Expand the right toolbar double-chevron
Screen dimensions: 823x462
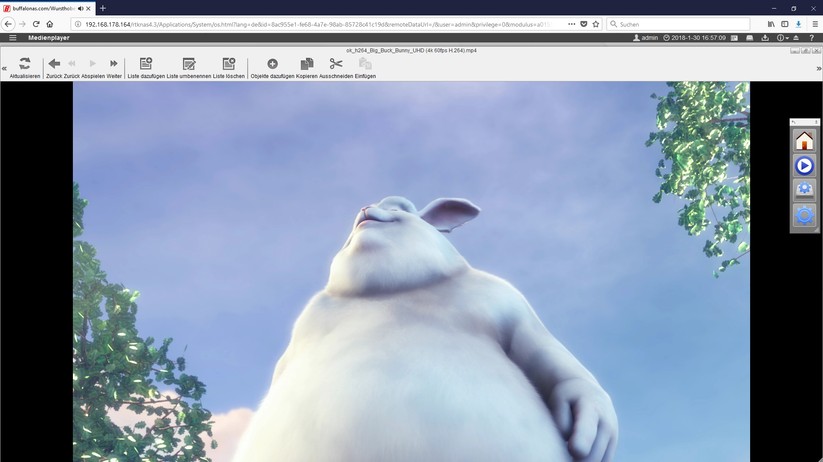[x=818, y=68]
